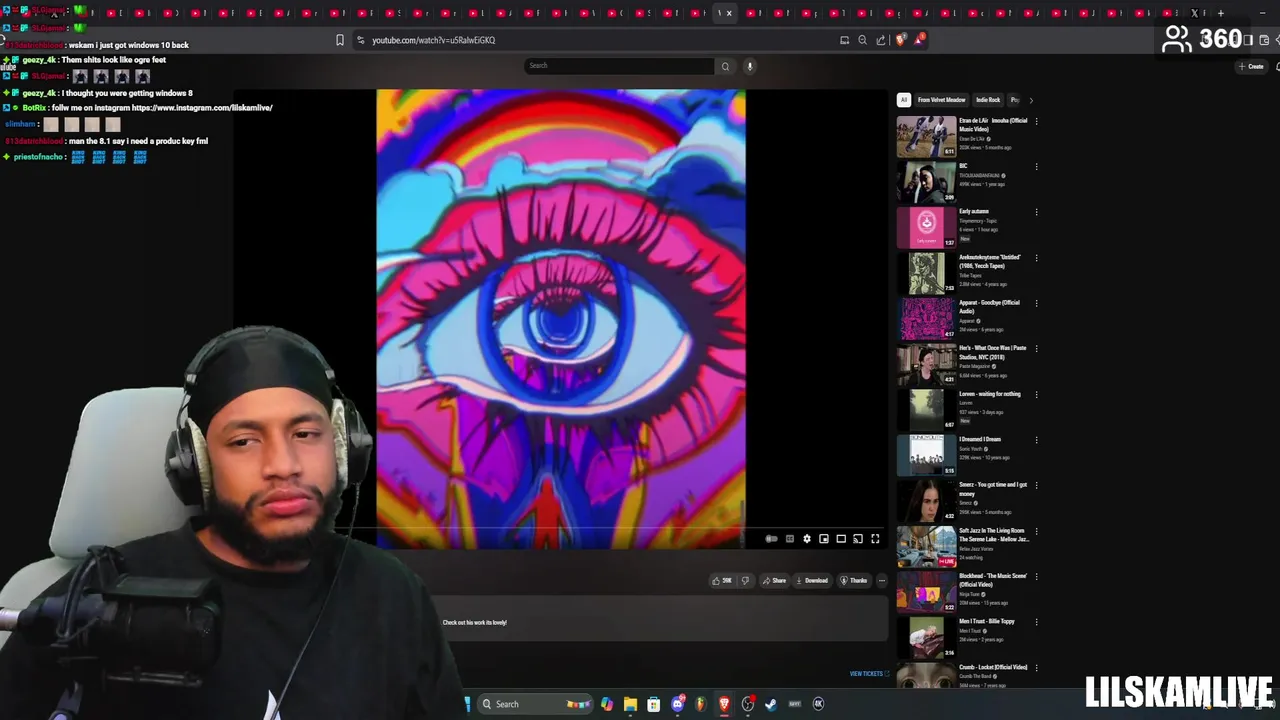
Task: Follow the VIEW TICKETS link
Action: 869,674
